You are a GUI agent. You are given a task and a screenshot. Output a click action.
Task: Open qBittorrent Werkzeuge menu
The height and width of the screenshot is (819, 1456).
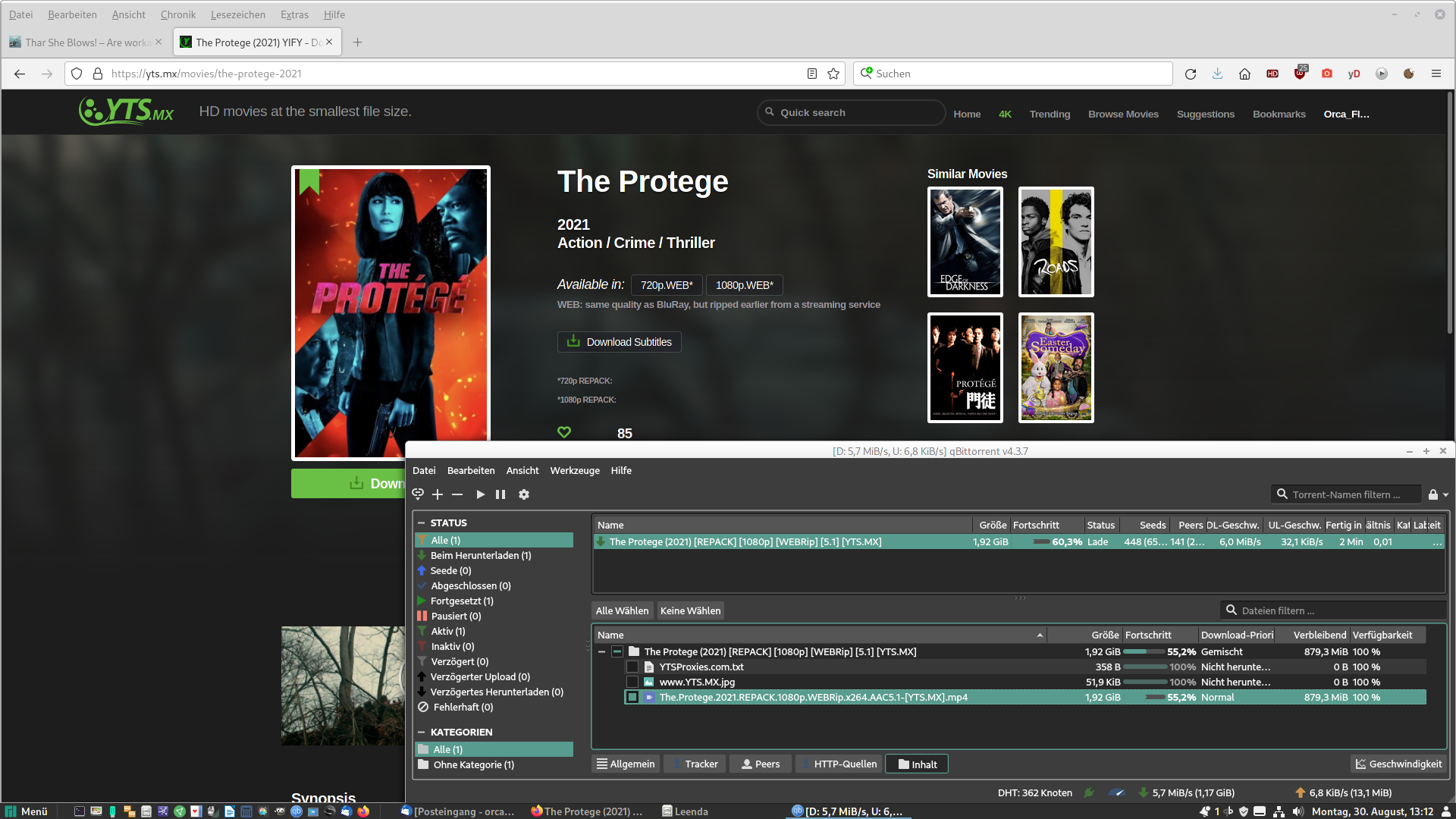(575, 470)
